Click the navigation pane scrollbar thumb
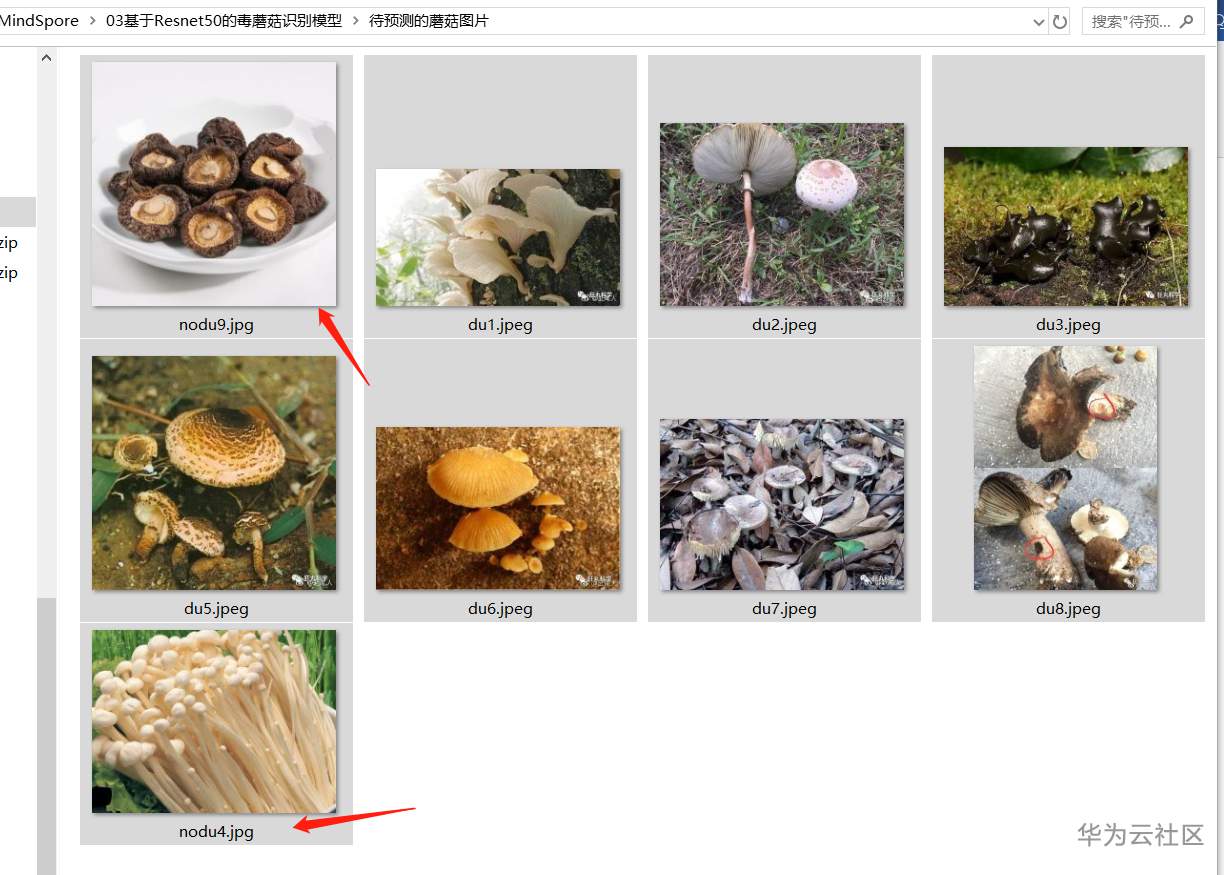1224x875 pixels. click(x=46, y=736)
